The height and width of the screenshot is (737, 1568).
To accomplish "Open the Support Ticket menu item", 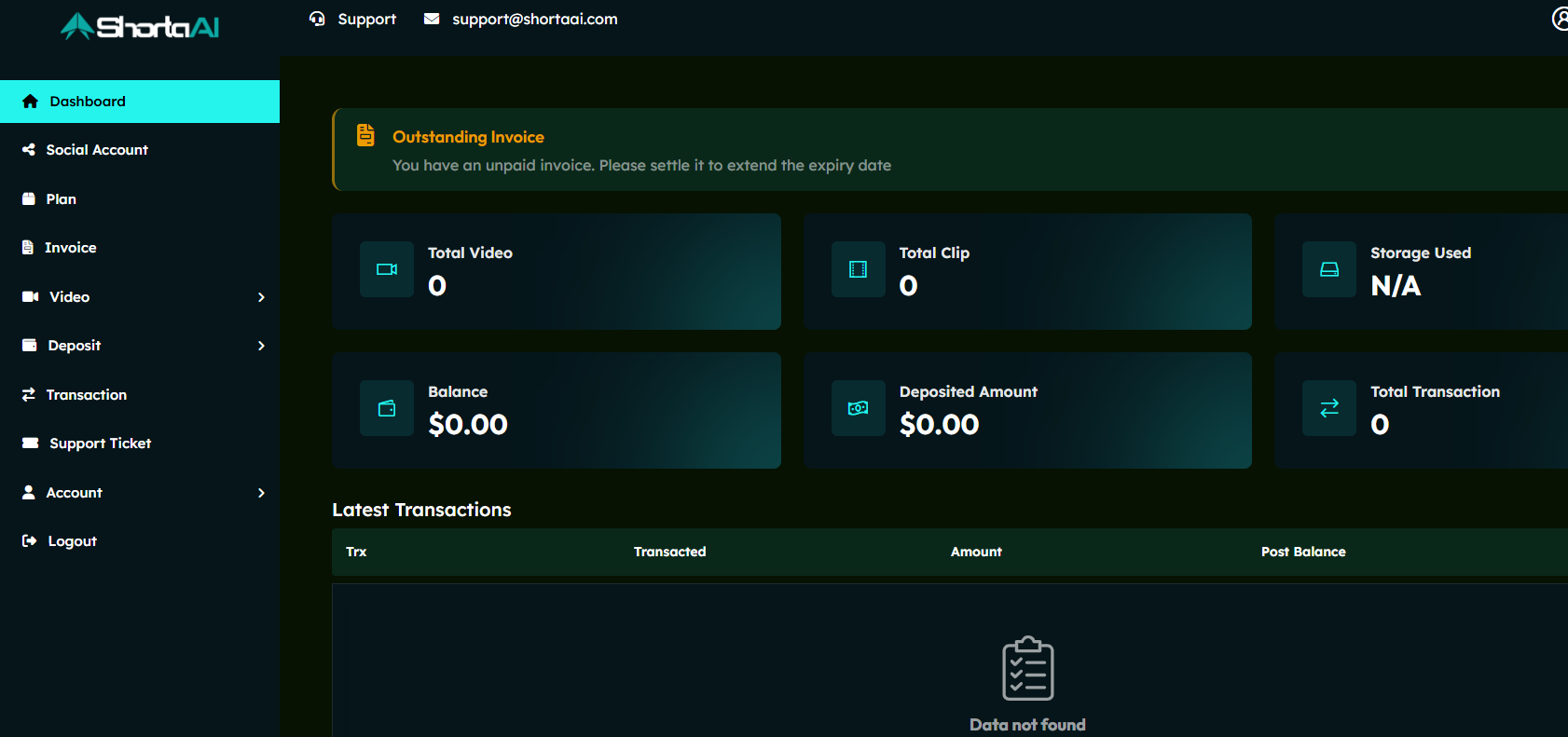I will click(140, 444).
